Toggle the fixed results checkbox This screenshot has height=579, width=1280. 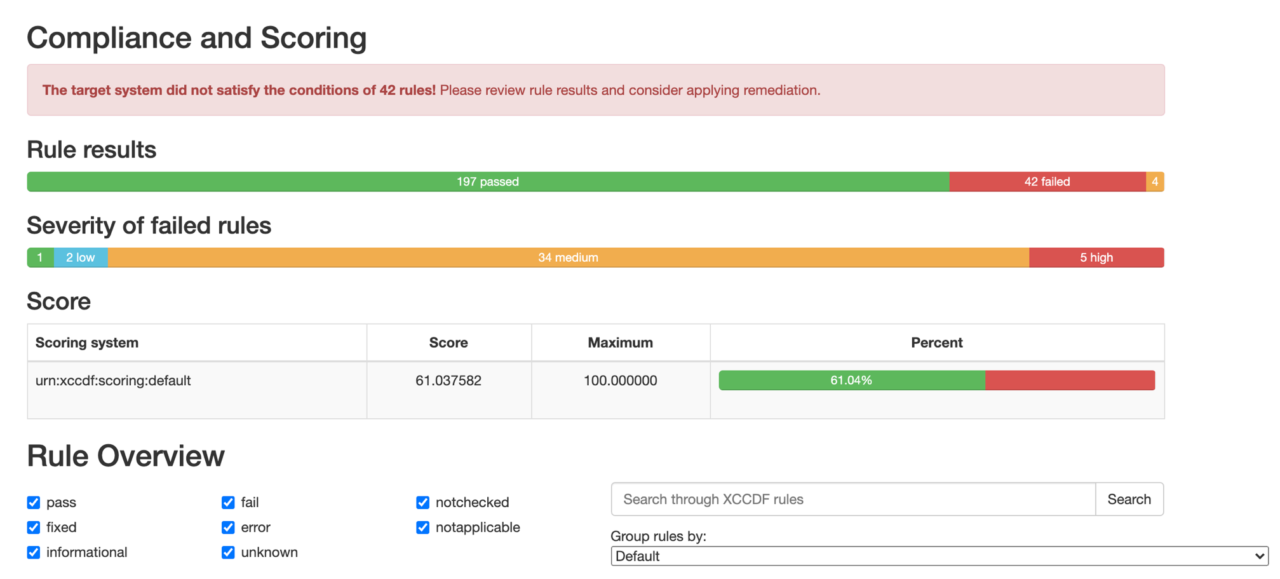tap(34, 528)
